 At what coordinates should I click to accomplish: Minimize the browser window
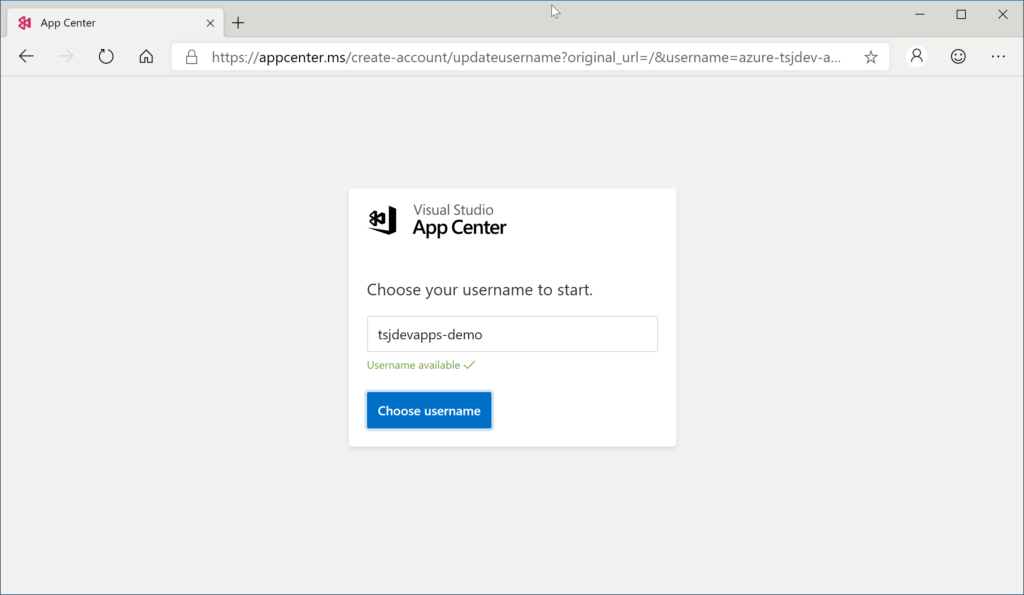coord(920,14)
